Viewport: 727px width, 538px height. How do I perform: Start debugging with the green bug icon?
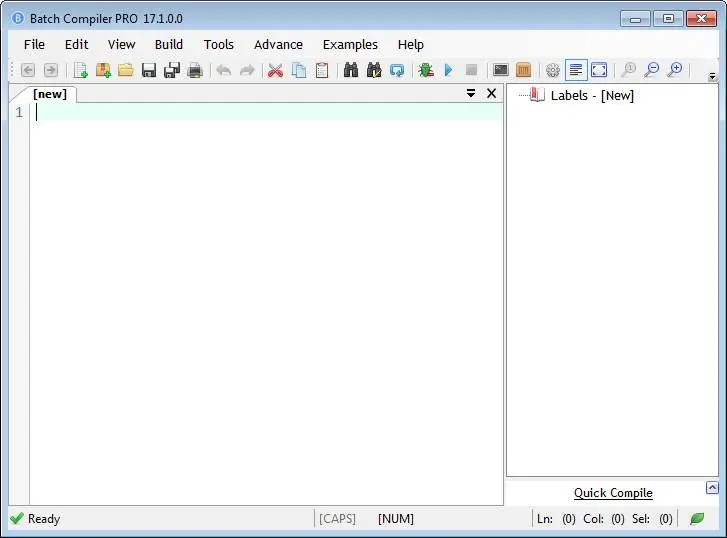click(x=426, y=70)
